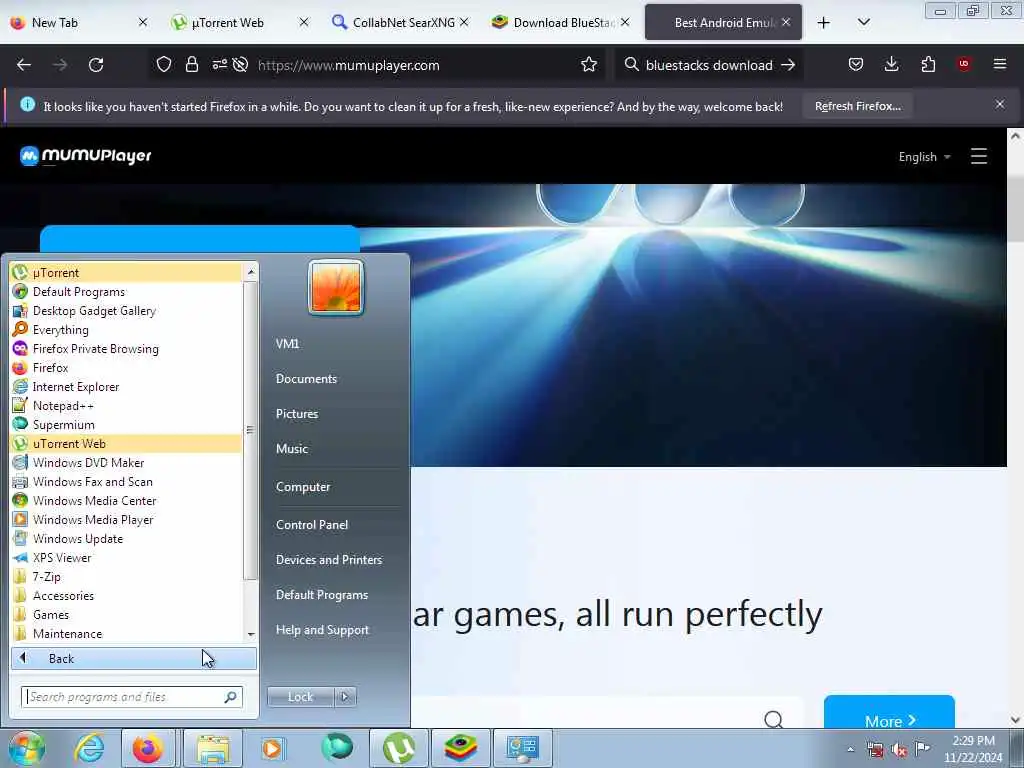Switch to the Download BlueStacks tab
Screen dimensions: 1024x768
tap(560, 22)
